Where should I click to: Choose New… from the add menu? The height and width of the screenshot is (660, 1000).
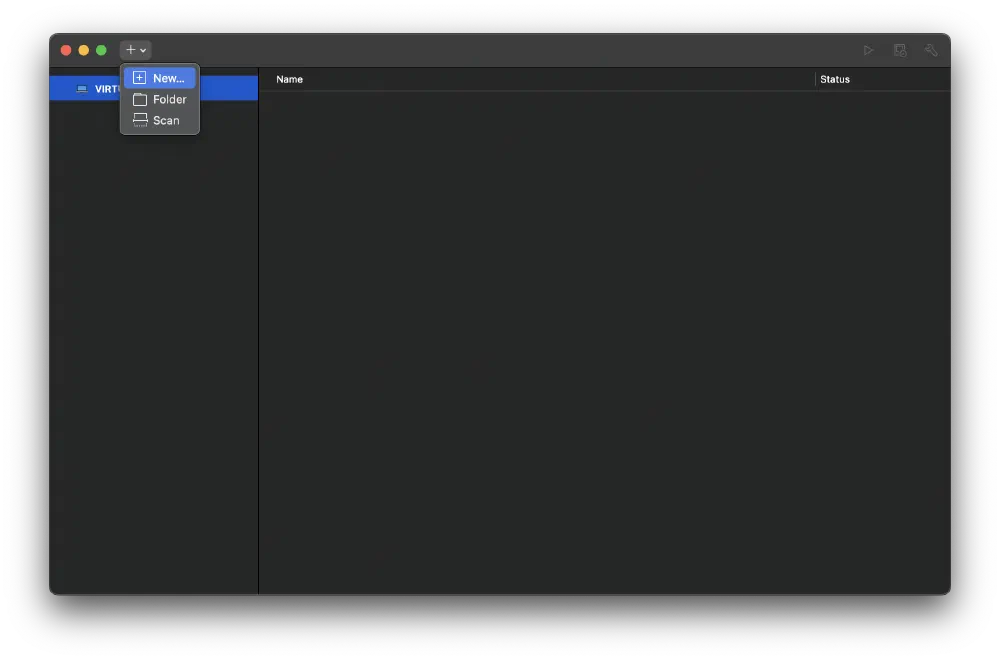coord(168,77)
